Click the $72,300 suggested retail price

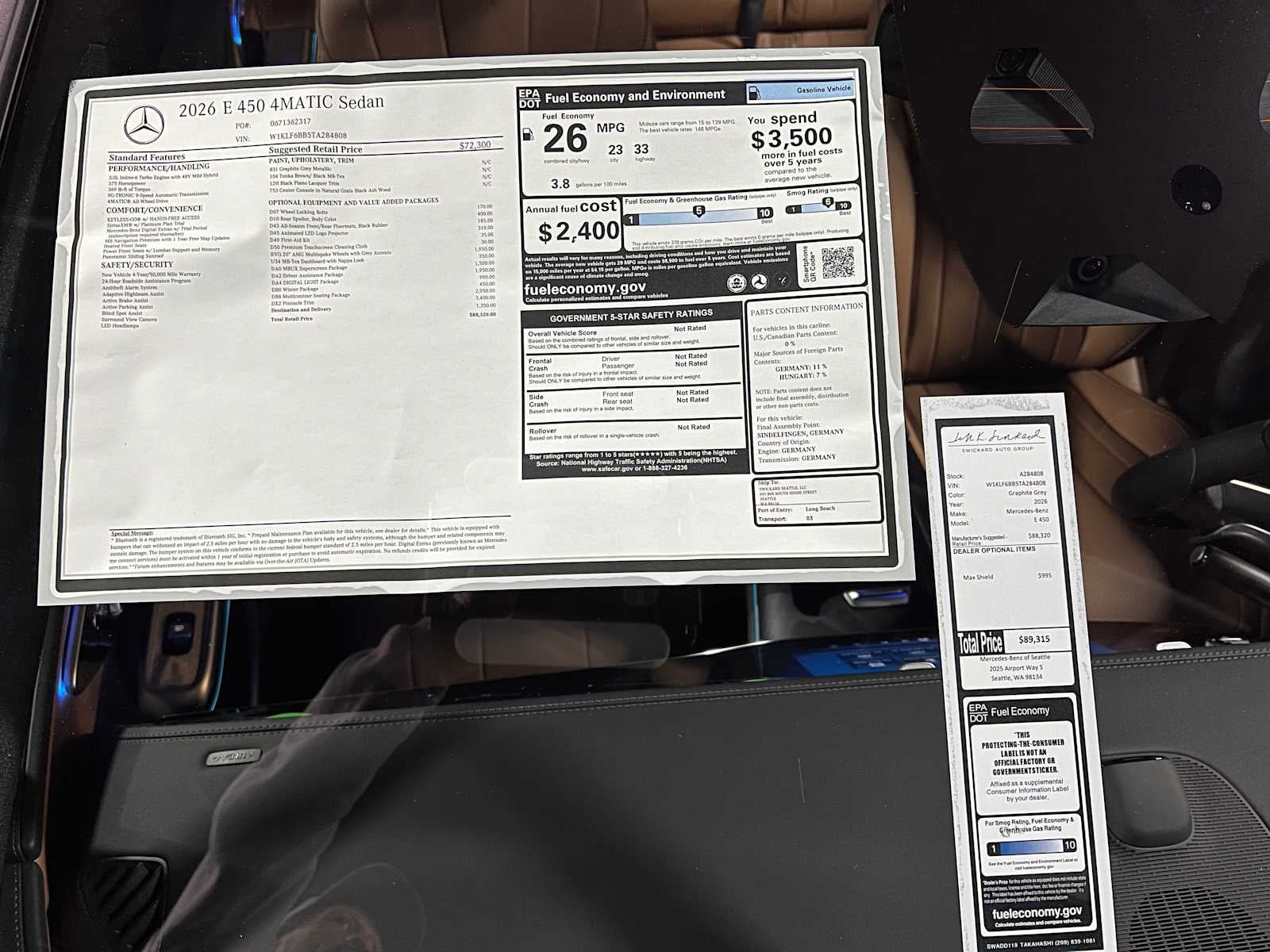click(475, 145)
